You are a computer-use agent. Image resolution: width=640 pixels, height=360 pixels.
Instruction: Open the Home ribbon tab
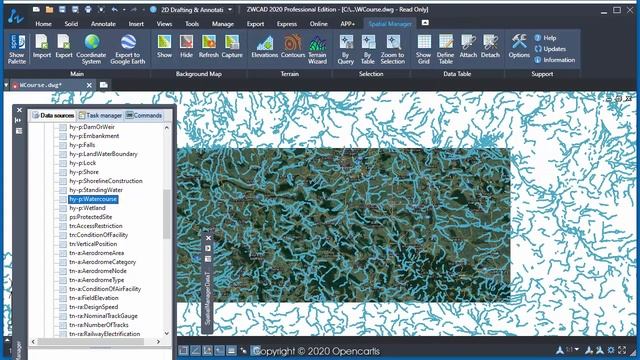43,24
